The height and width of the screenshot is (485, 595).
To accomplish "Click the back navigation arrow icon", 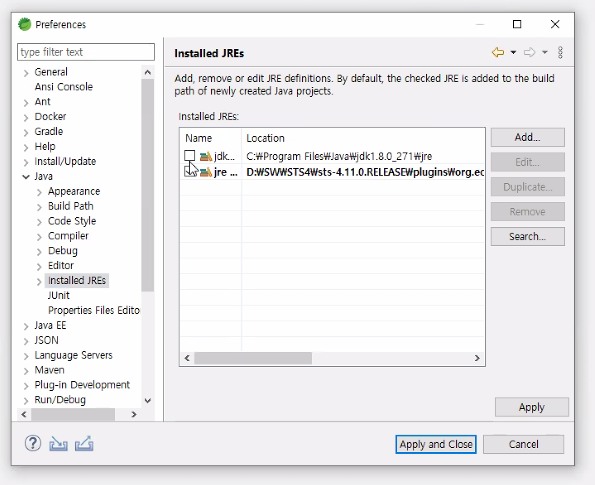I will click(498, 52).
